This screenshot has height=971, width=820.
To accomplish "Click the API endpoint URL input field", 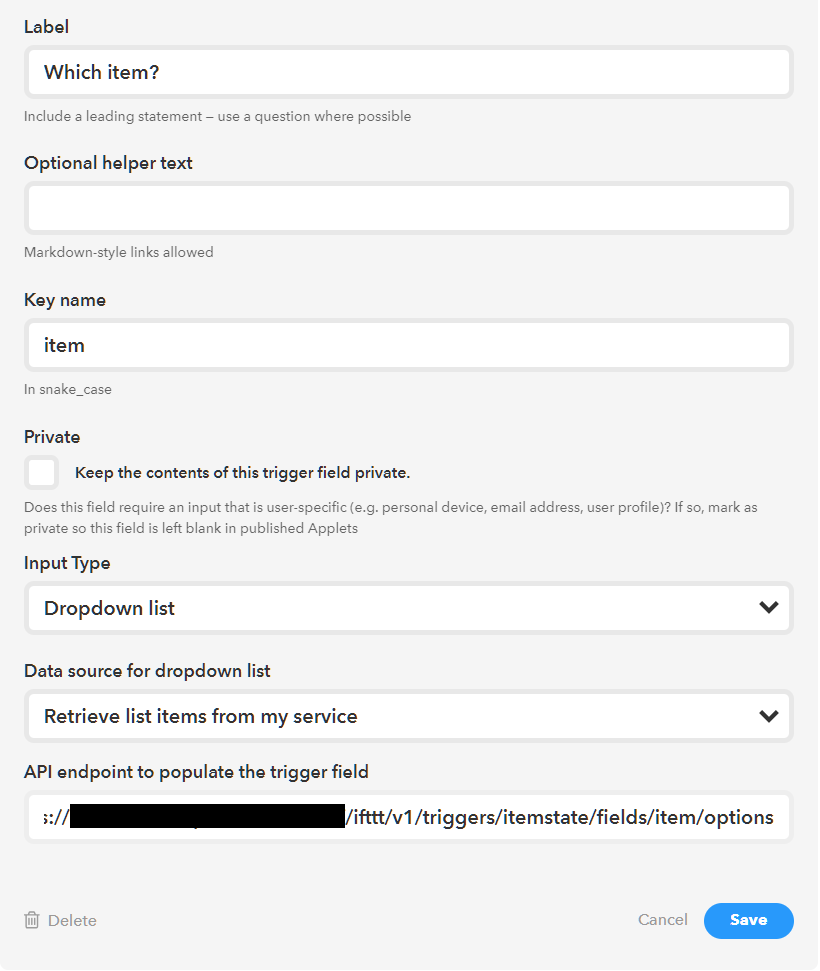I will point(410,817).
